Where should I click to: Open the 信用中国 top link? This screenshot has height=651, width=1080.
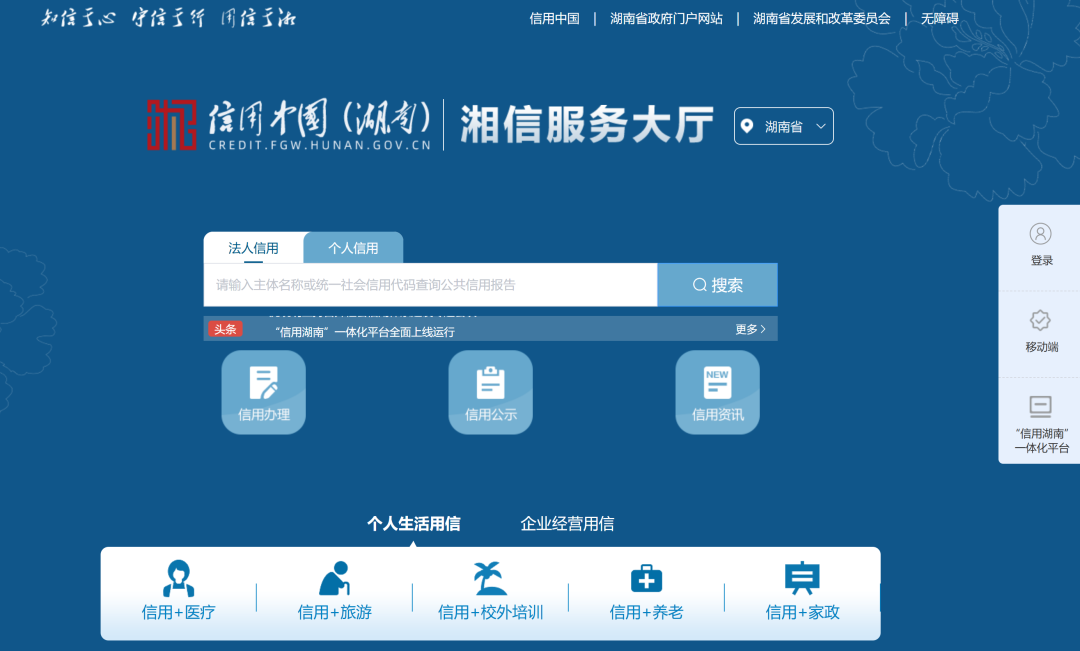tap(554, 18)
